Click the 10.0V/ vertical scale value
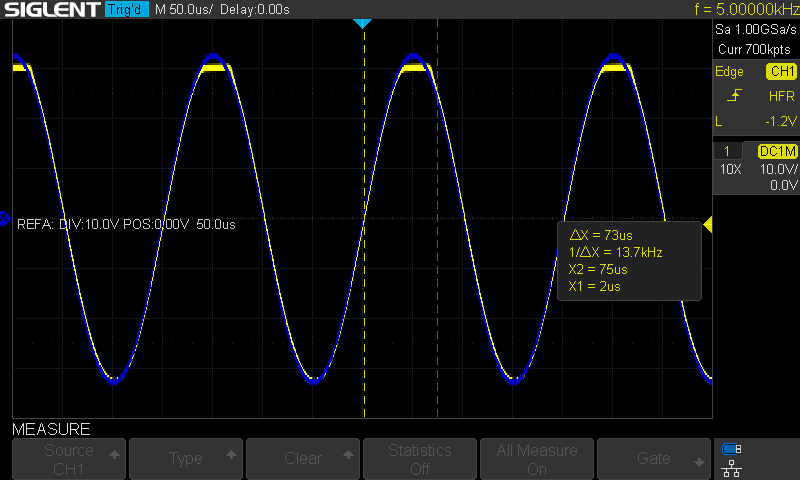The width and height of the screenshot is (800, 480). click(778, 169)
